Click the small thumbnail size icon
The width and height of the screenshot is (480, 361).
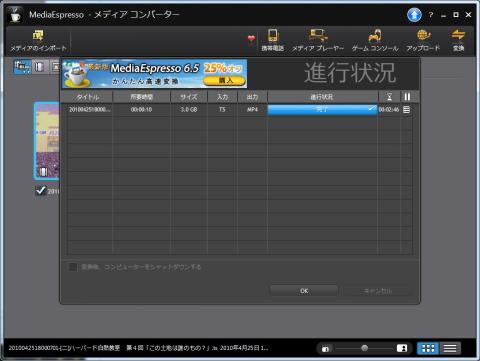pos(325,349)
